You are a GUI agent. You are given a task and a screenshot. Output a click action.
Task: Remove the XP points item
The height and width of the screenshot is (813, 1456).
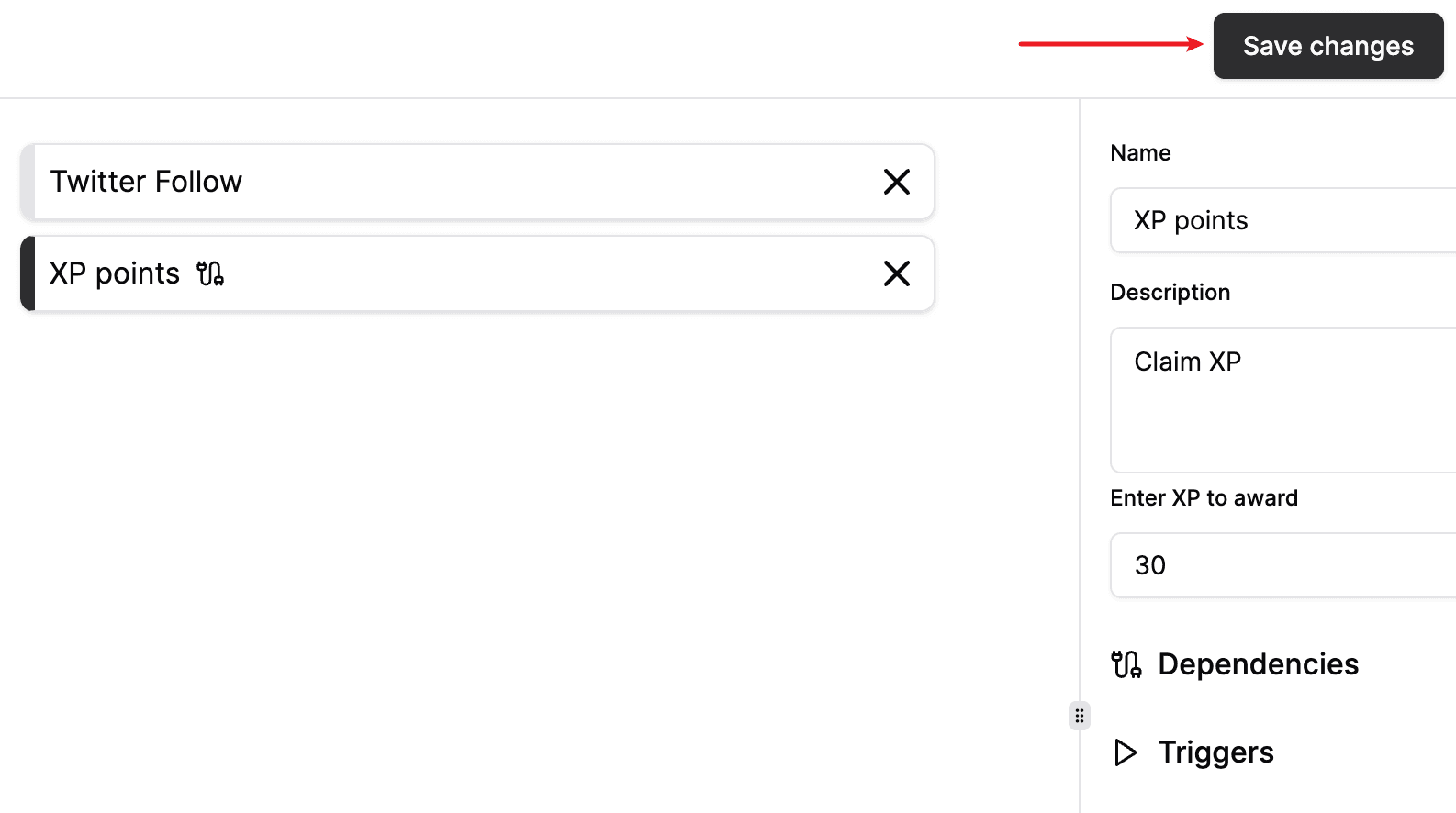point(896,273)
